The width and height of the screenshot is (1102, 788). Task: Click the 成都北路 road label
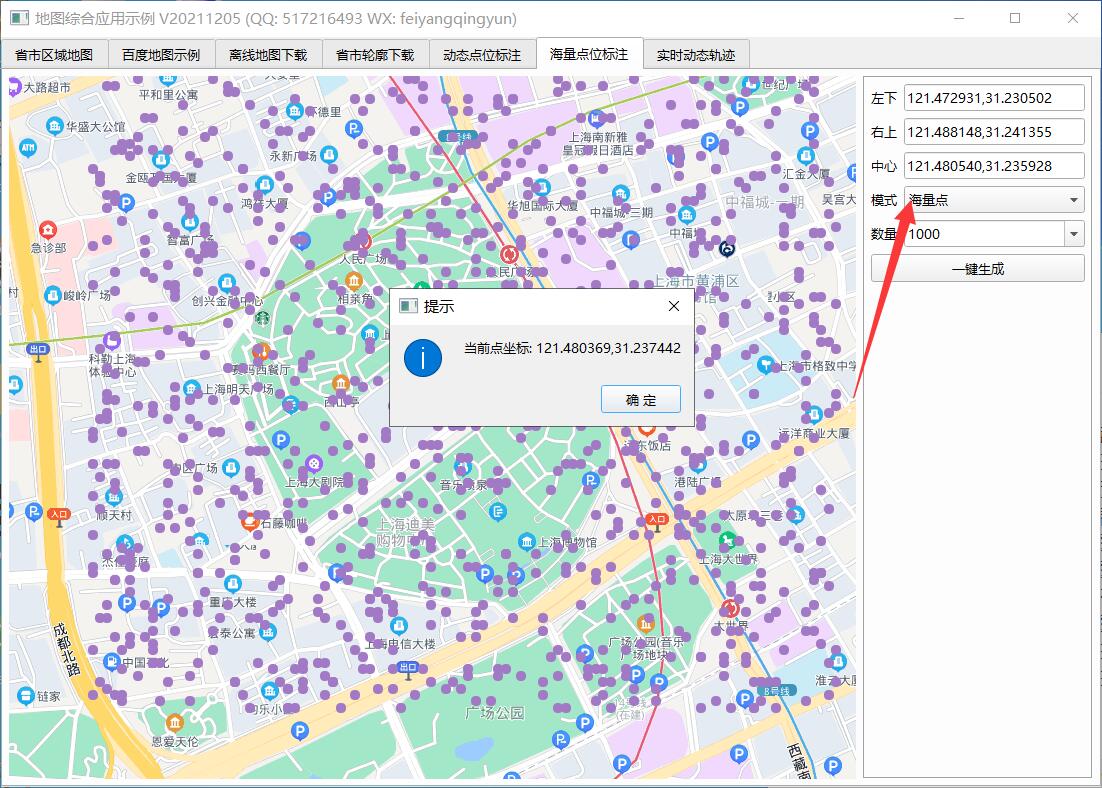pyautogui.click(x=67, y=650)
